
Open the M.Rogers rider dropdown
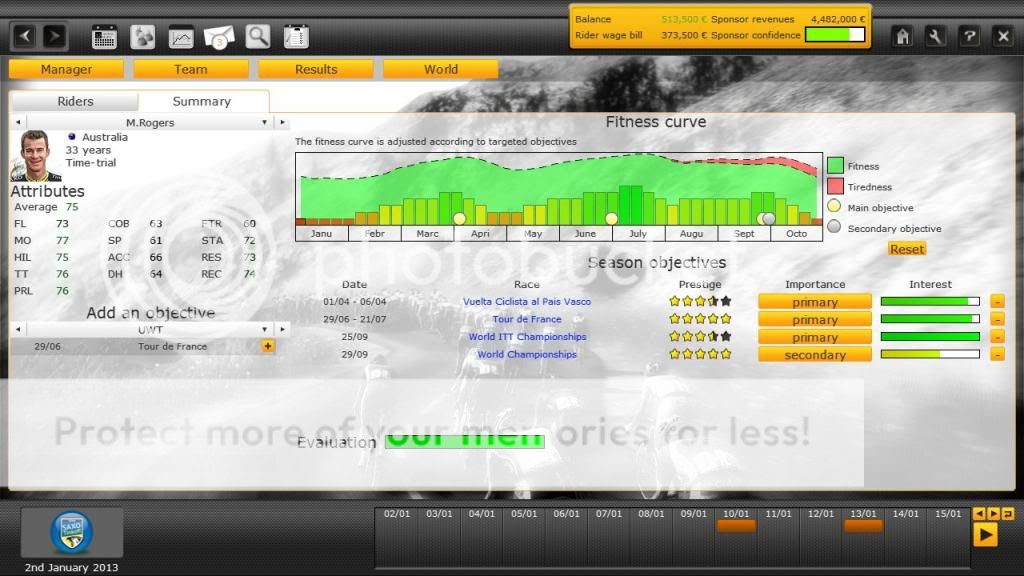(x=265, y=122)
